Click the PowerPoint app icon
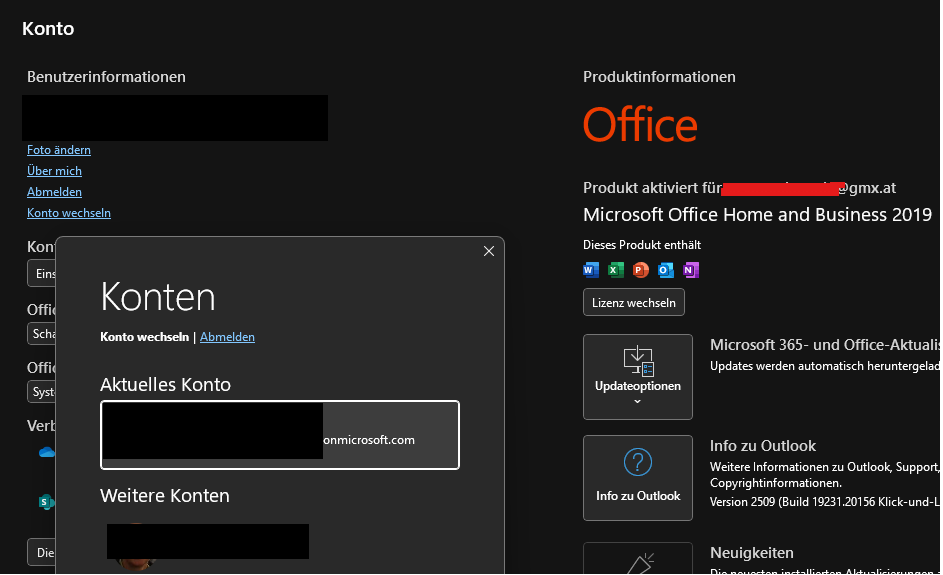943x575 pixels. click(x=641, y=270)
